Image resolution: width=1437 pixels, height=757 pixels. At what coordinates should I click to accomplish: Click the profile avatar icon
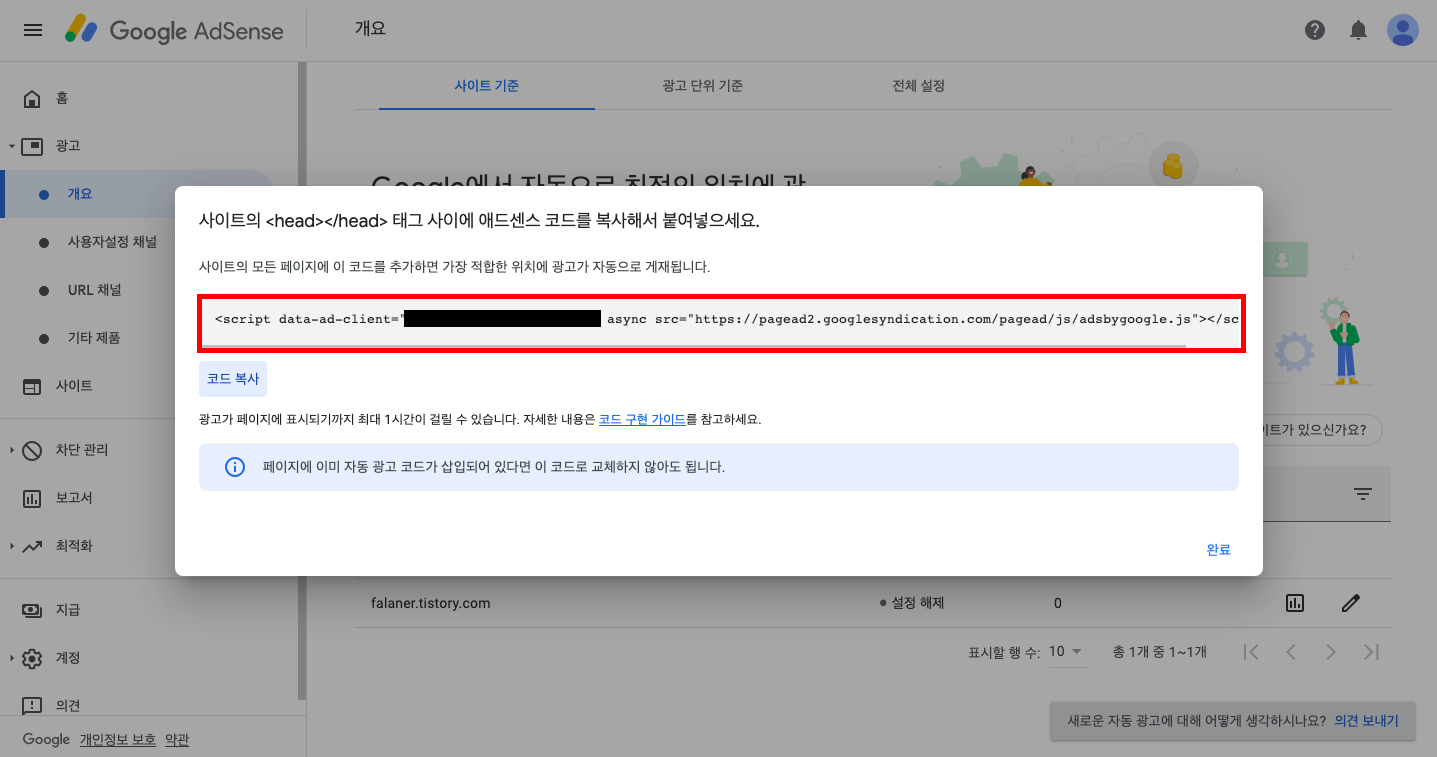(x=1402, y=30)
